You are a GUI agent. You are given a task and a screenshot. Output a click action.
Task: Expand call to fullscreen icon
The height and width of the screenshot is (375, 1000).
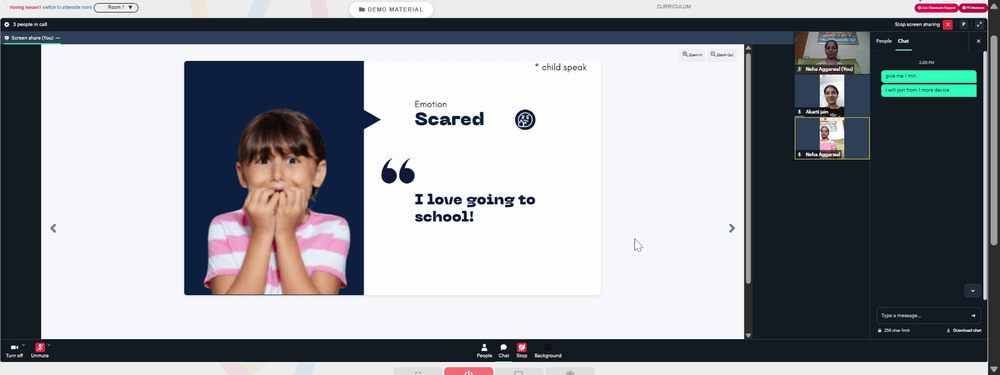(x=980, y=24)
